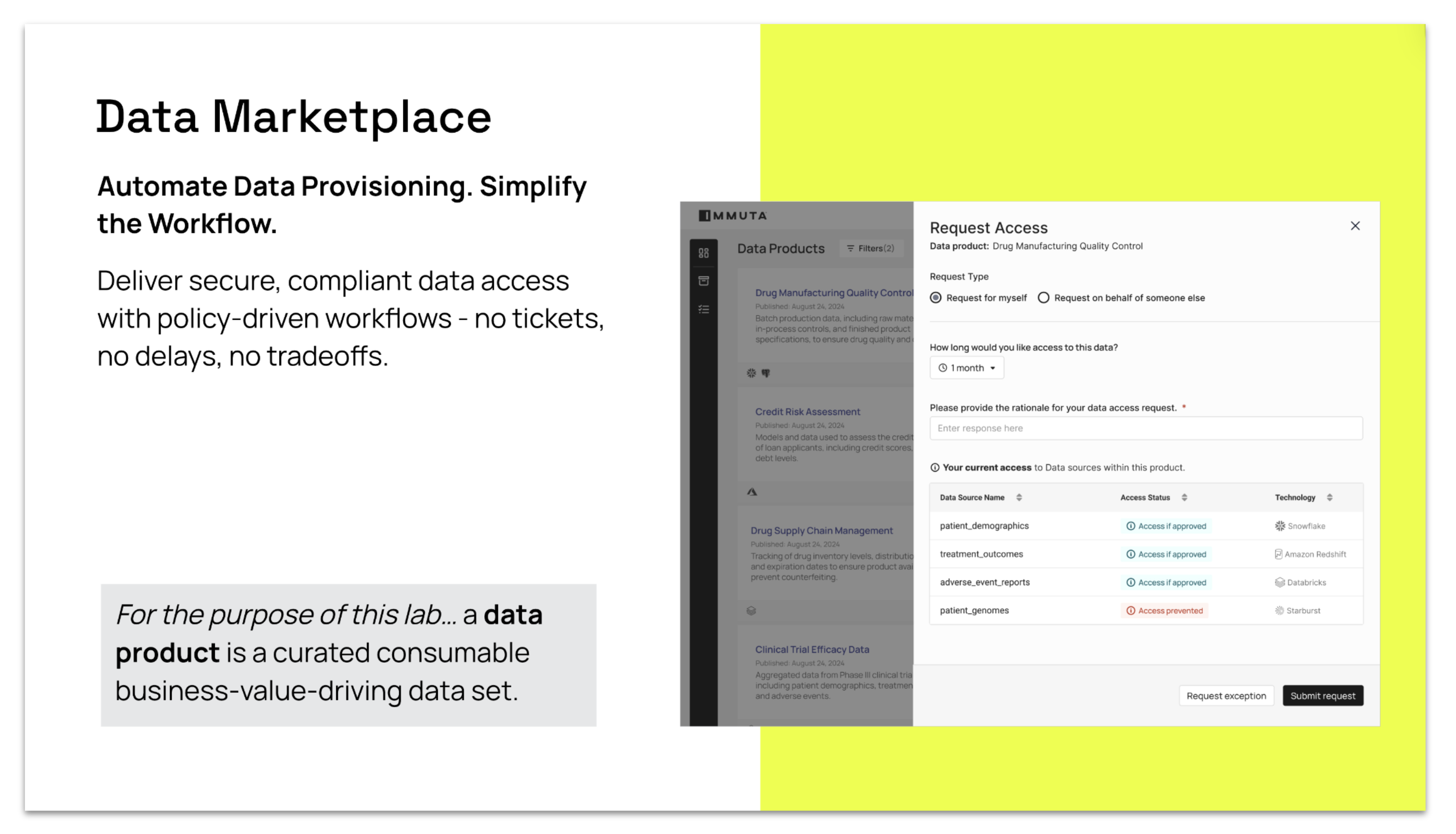
Task: Sort by Access Status column
Action: point(1184,498)
